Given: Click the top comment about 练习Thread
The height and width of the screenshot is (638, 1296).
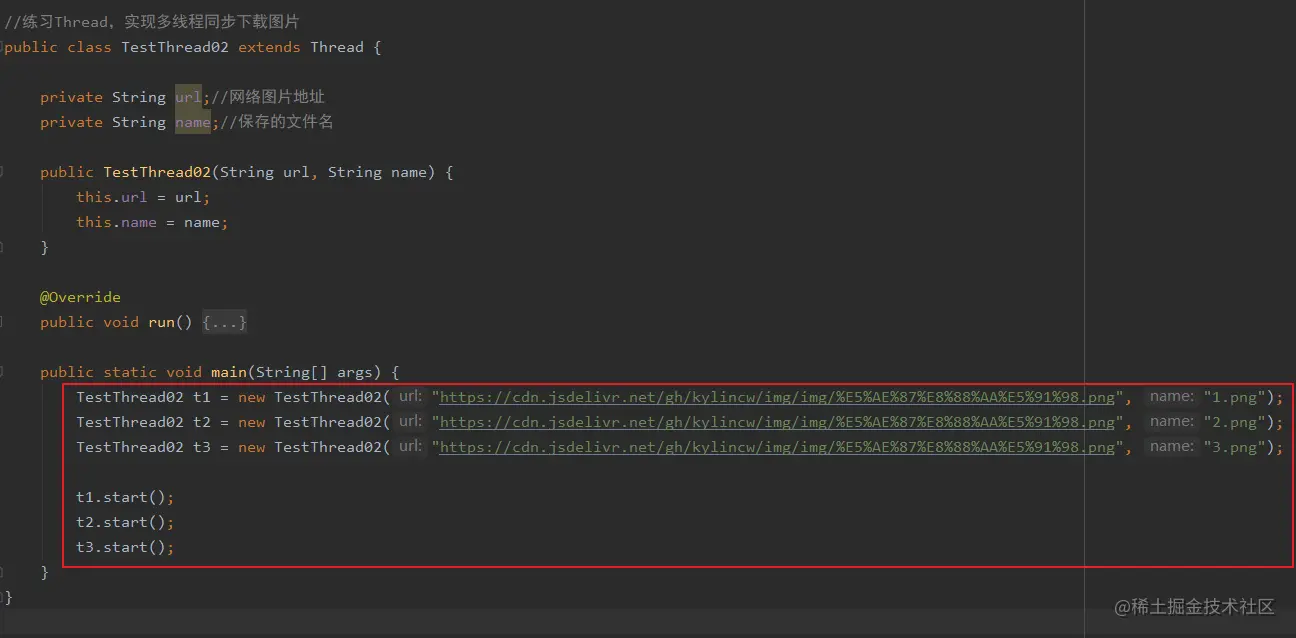Looking at the screenshot, I should point(152,21).
